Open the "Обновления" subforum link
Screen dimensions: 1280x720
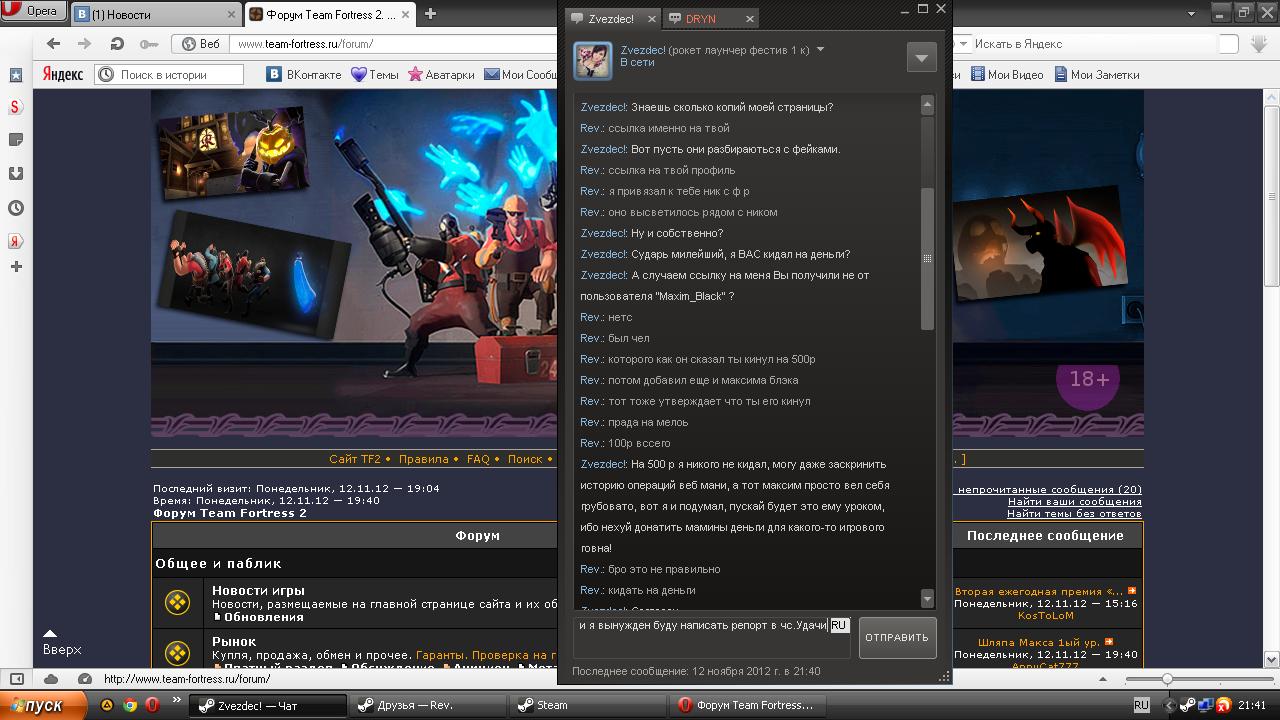click(264, 617)
